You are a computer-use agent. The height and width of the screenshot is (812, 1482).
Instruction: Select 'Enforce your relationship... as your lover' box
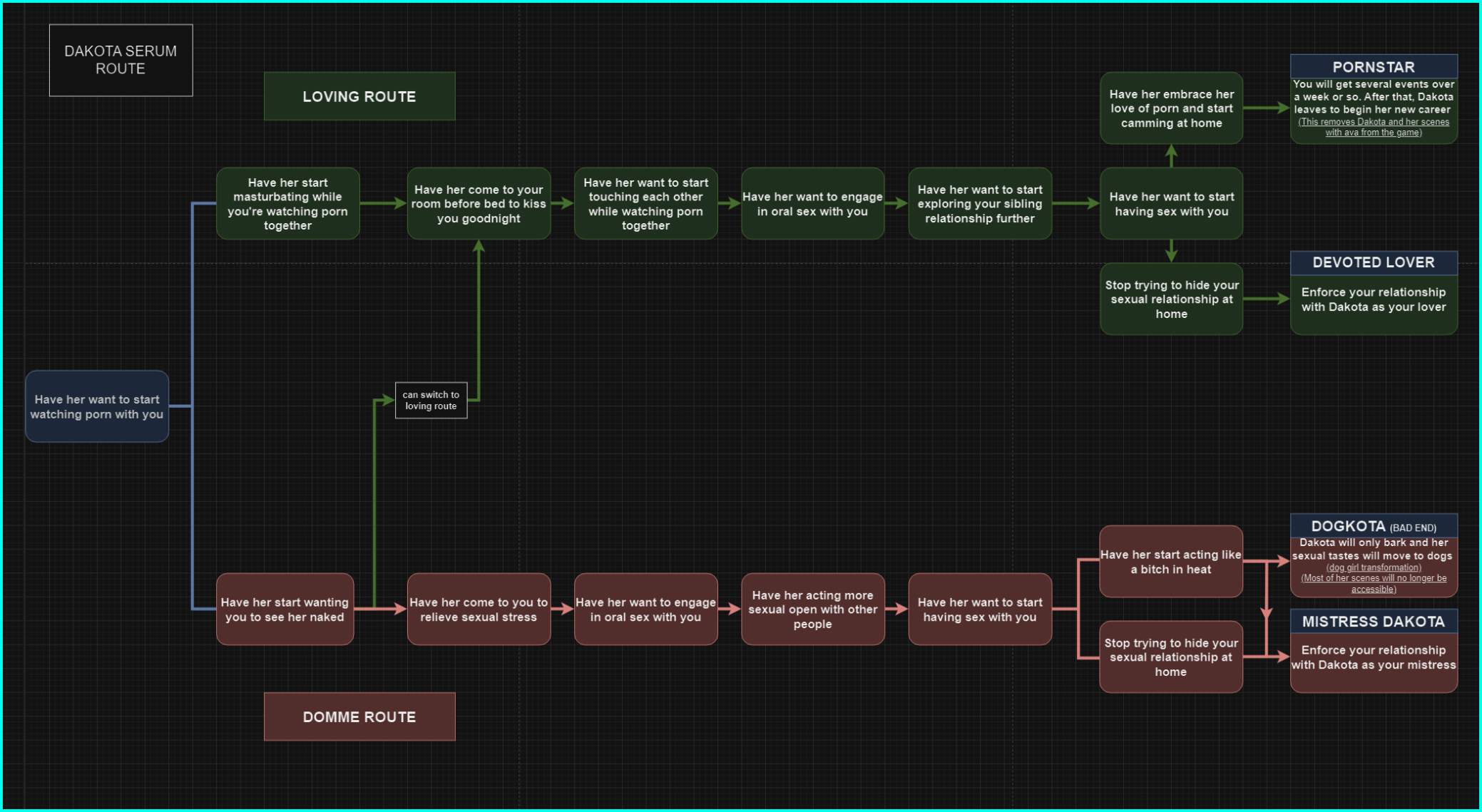[x=1373, y=300]
